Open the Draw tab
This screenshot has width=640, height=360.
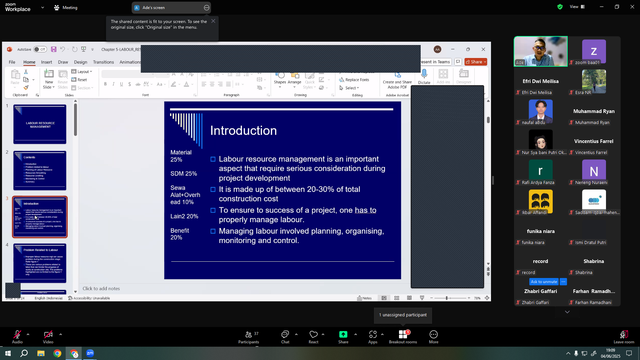click(x=63, y=62)
